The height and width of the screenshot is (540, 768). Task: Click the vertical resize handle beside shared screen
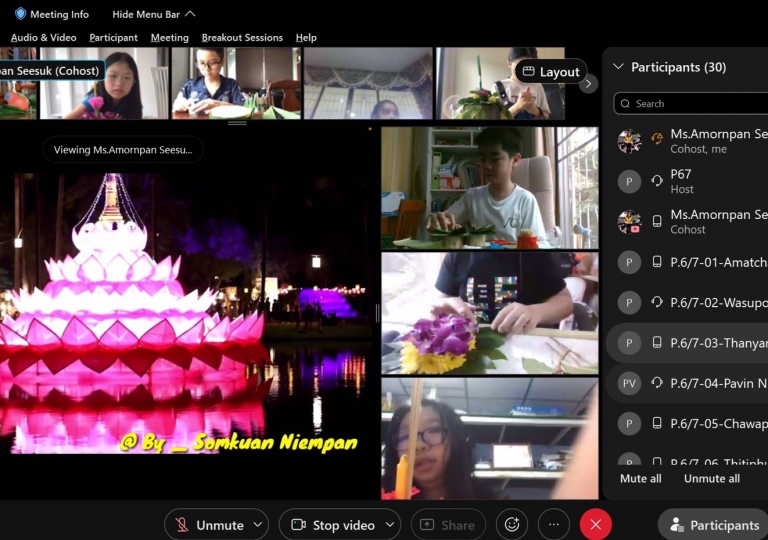tap(377, 313)
